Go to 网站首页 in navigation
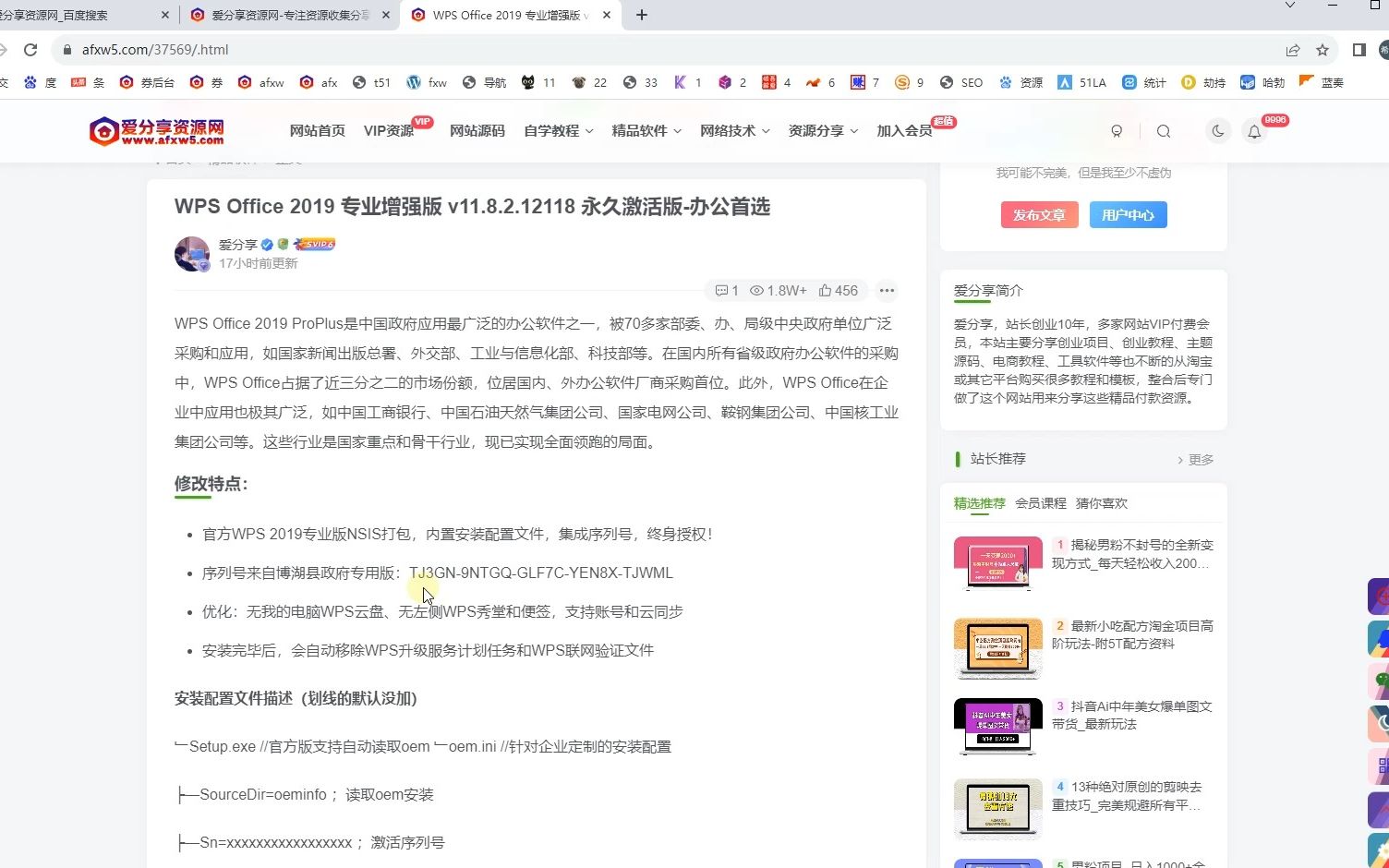Image resolution: width=1389 pixels, height=868 pixels. pos(317,131)
